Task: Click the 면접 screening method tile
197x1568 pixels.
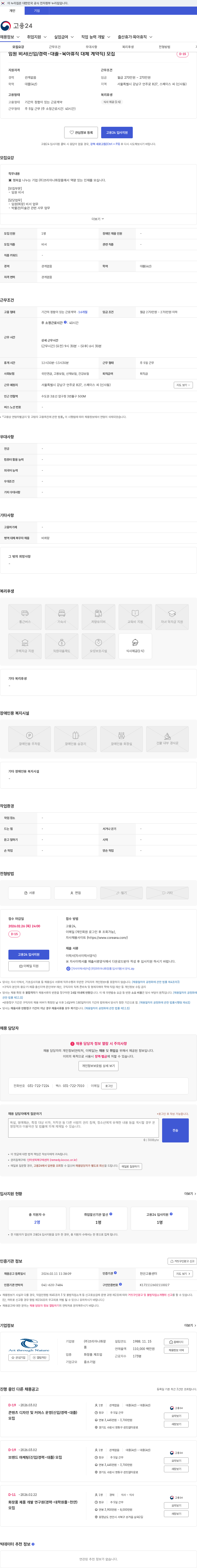Action: 75,893
